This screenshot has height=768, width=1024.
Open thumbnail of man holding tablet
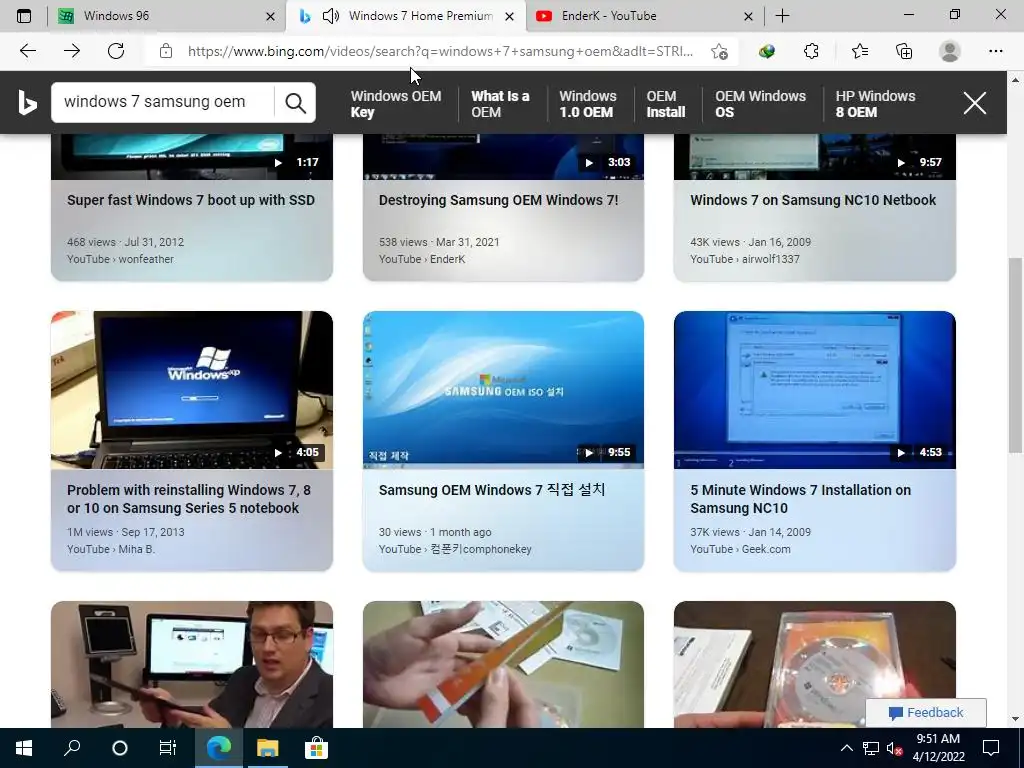pos(192,664)
